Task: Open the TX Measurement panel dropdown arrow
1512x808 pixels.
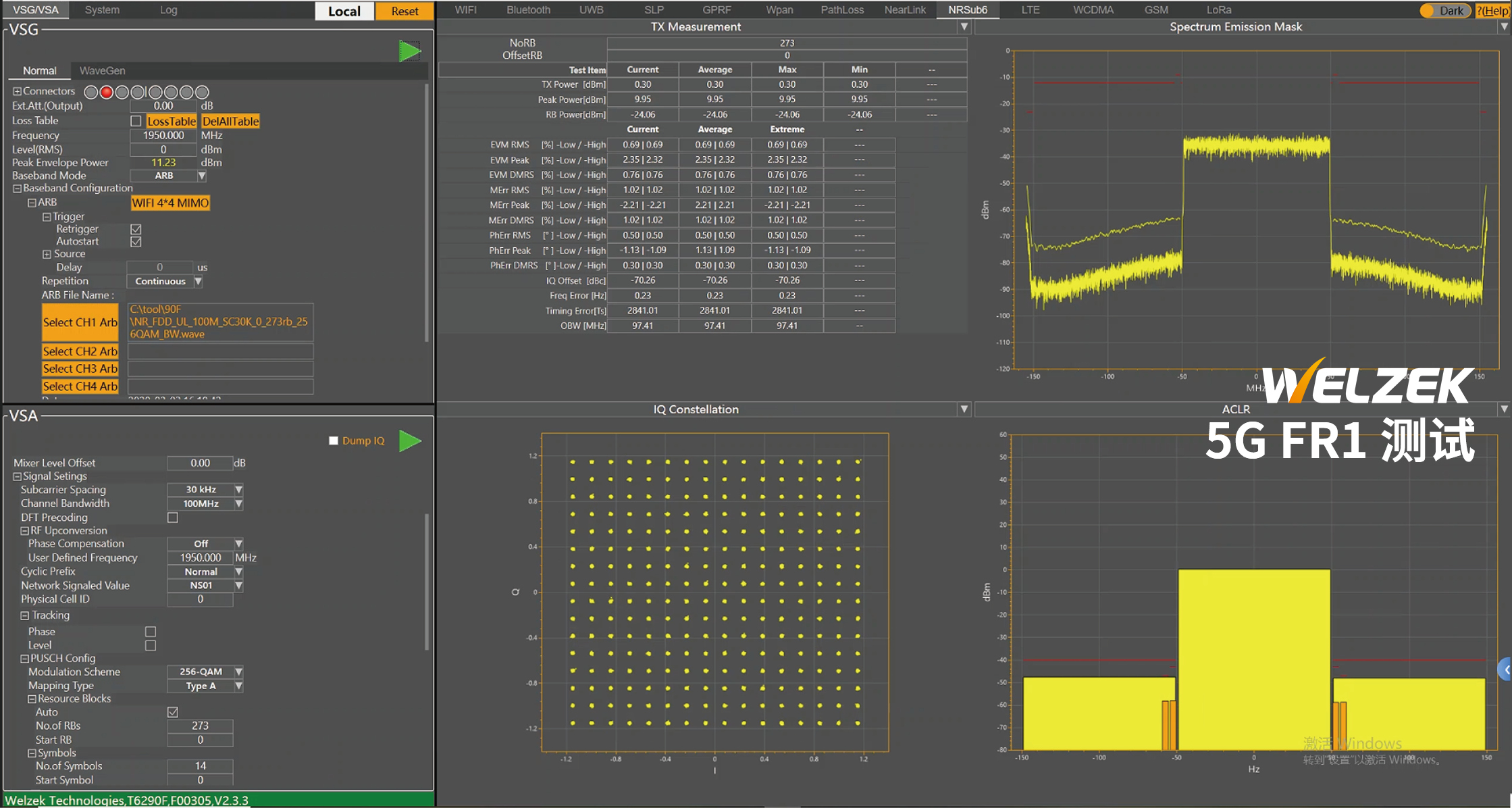Action: pyautogui.click(x=964, y=27)
